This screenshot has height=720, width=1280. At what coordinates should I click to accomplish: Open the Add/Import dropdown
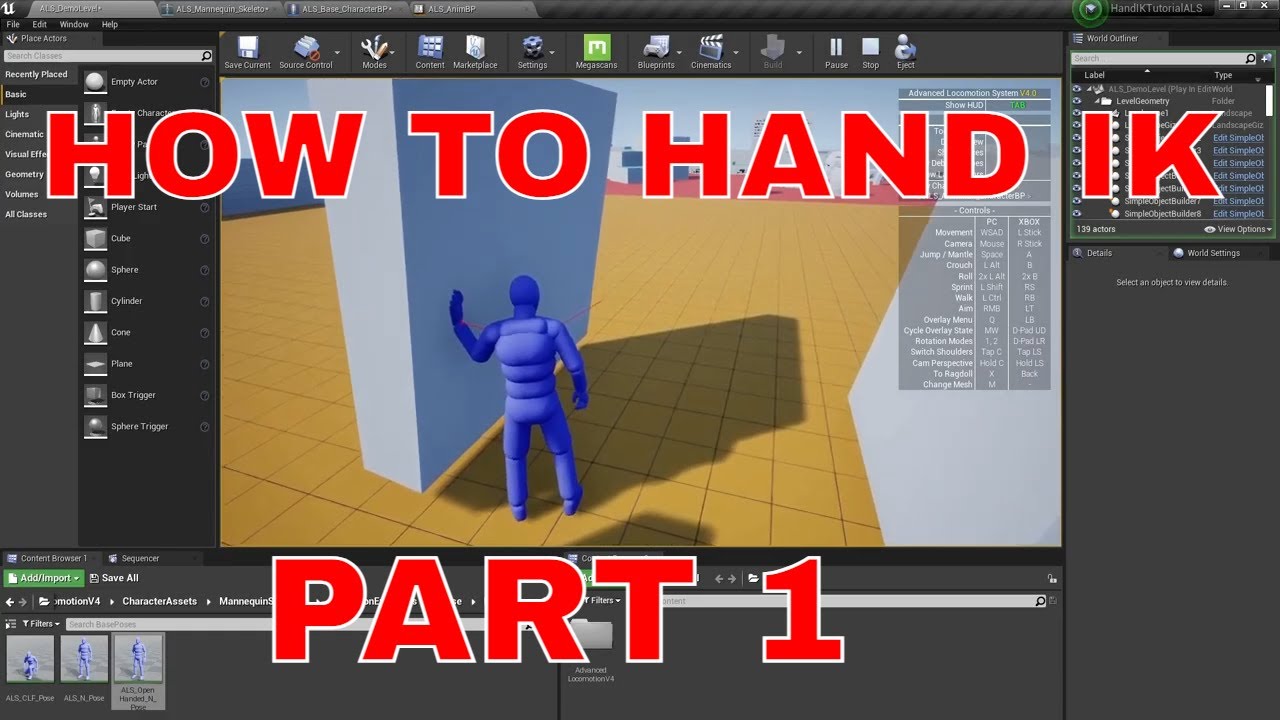click(x=43, y=578)
